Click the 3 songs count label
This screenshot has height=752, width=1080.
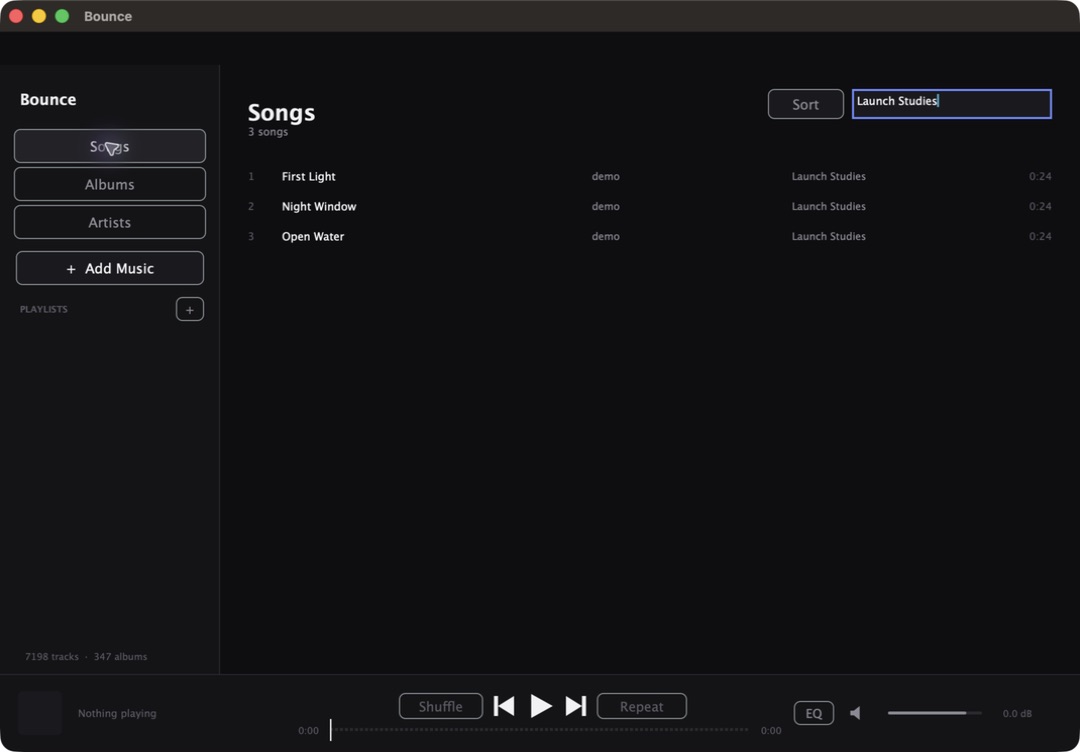(268, 132)
